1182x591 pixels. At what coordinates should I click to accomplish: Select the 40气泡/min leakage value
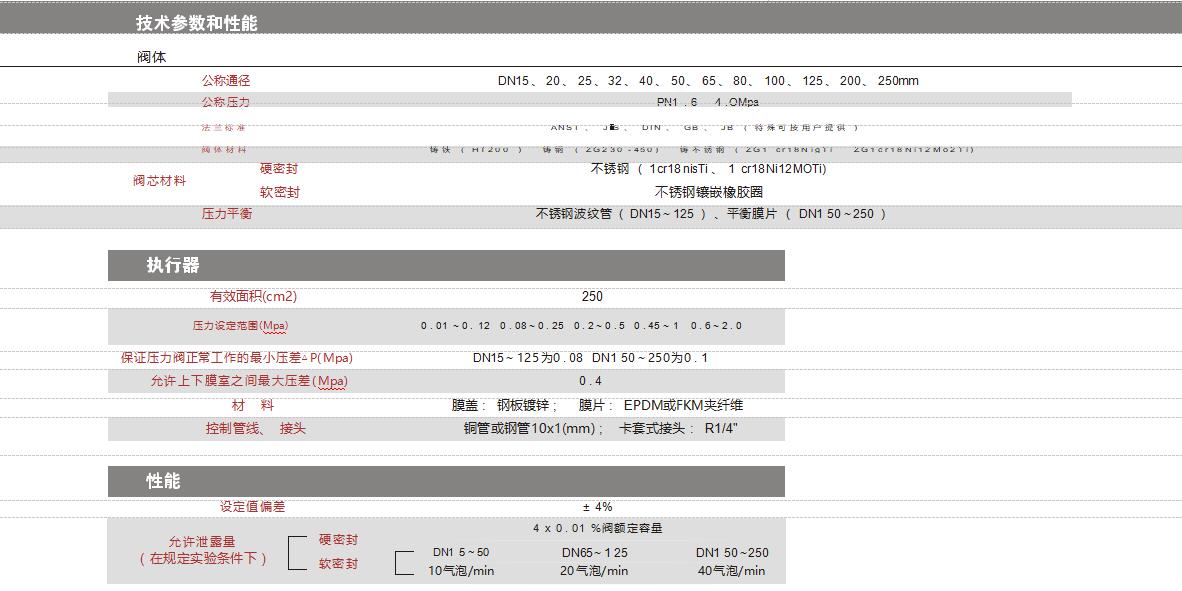click(731, 571)
